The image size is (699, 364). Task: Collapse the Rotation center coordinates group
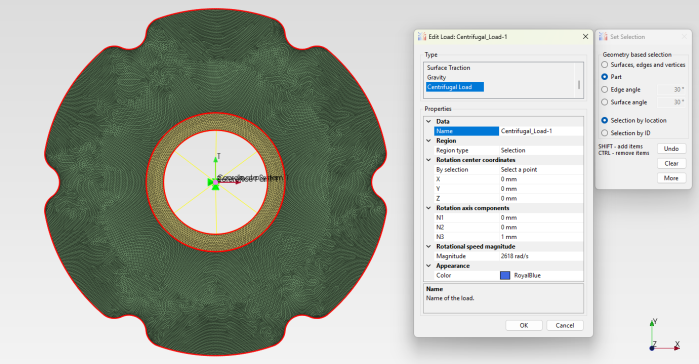pos(428,160)
